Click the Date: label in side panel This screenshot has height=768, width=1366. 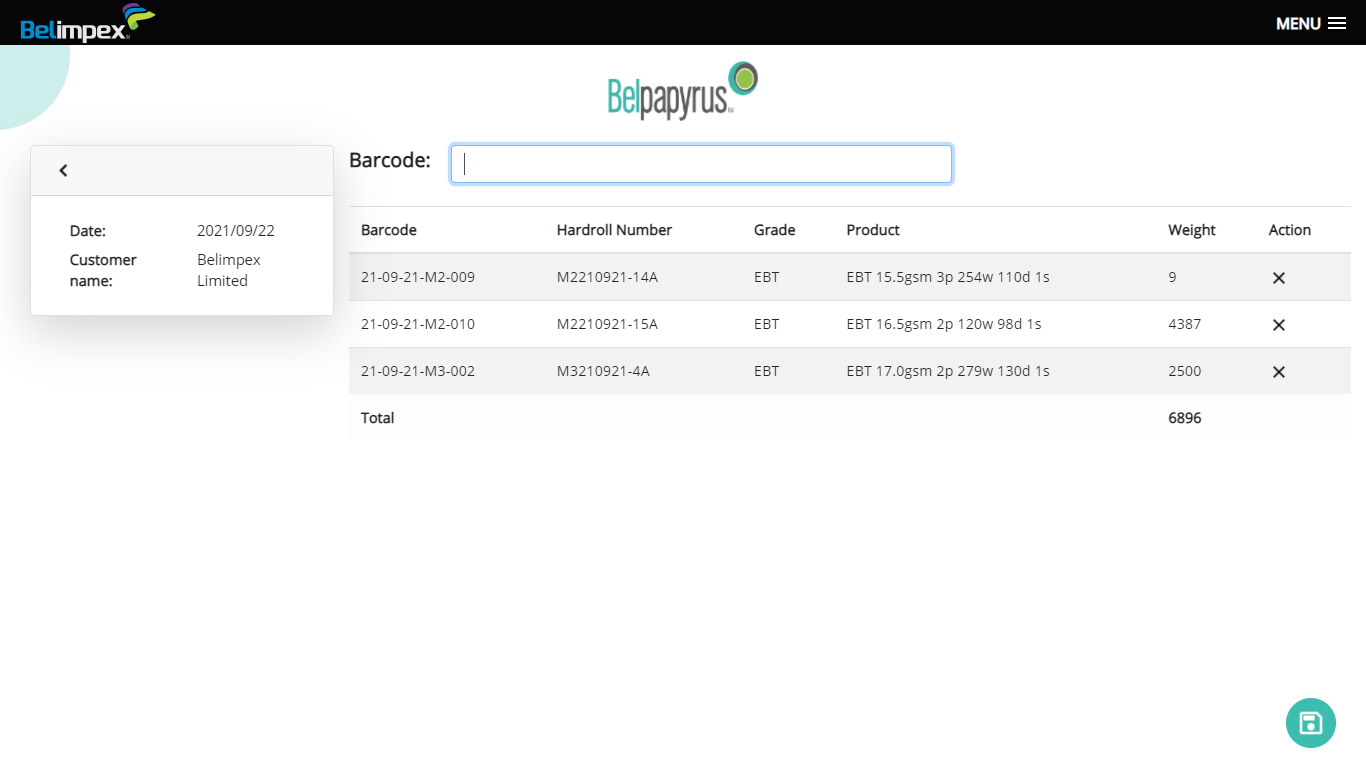click(x=88, y=231)
